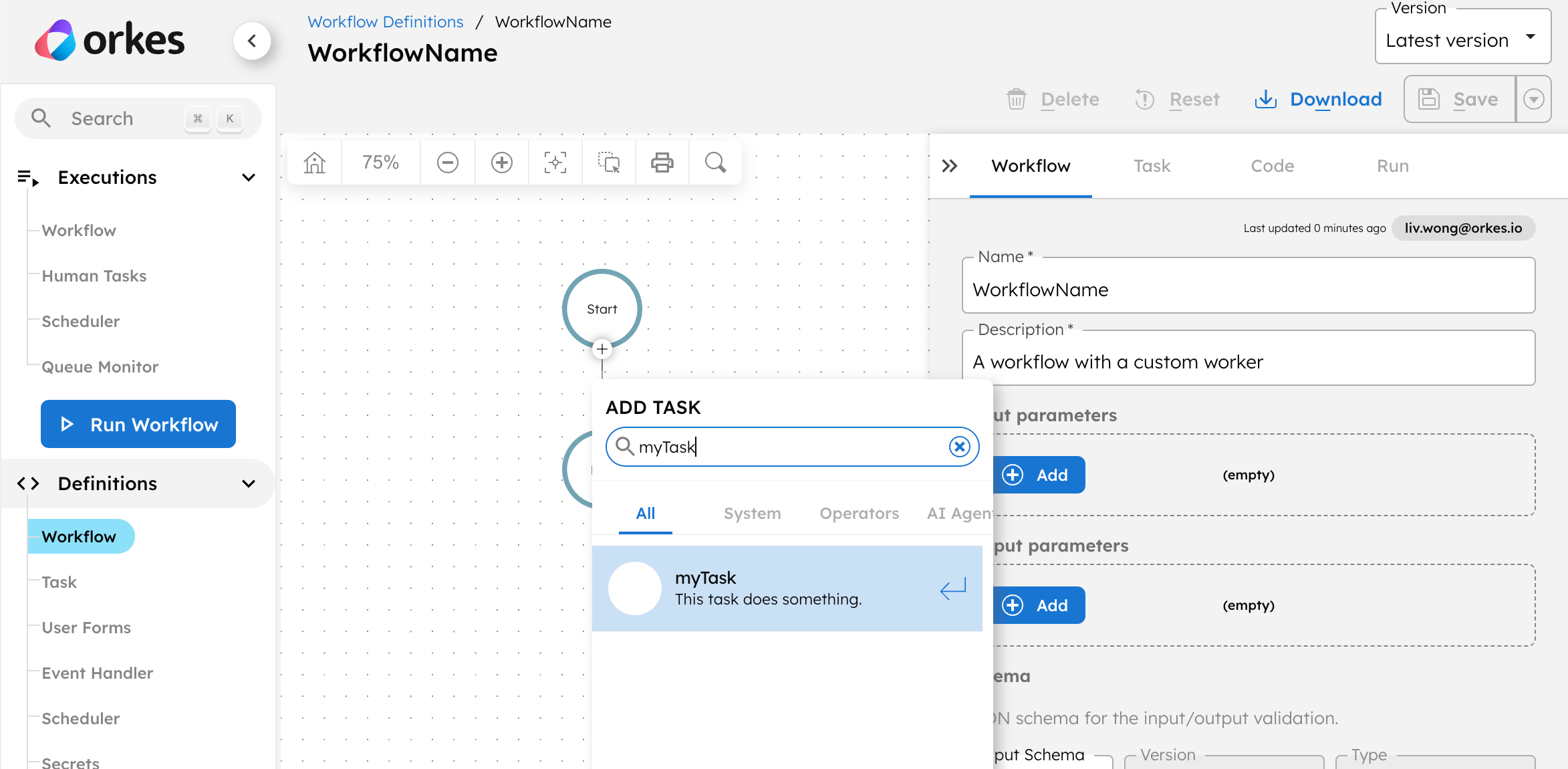This screenshot has width=1568, height=769.
Task: Collapse the Definitions section
Action: (249, 483)
